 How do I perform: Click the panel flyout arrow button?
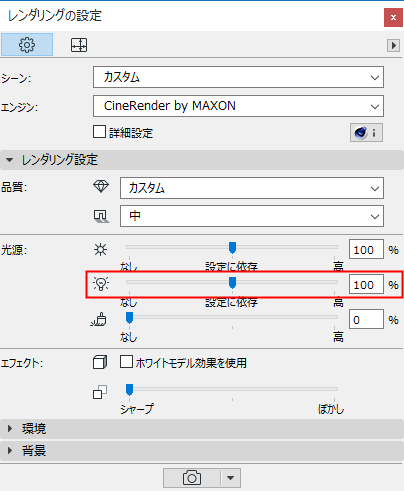tap(393, 45)
